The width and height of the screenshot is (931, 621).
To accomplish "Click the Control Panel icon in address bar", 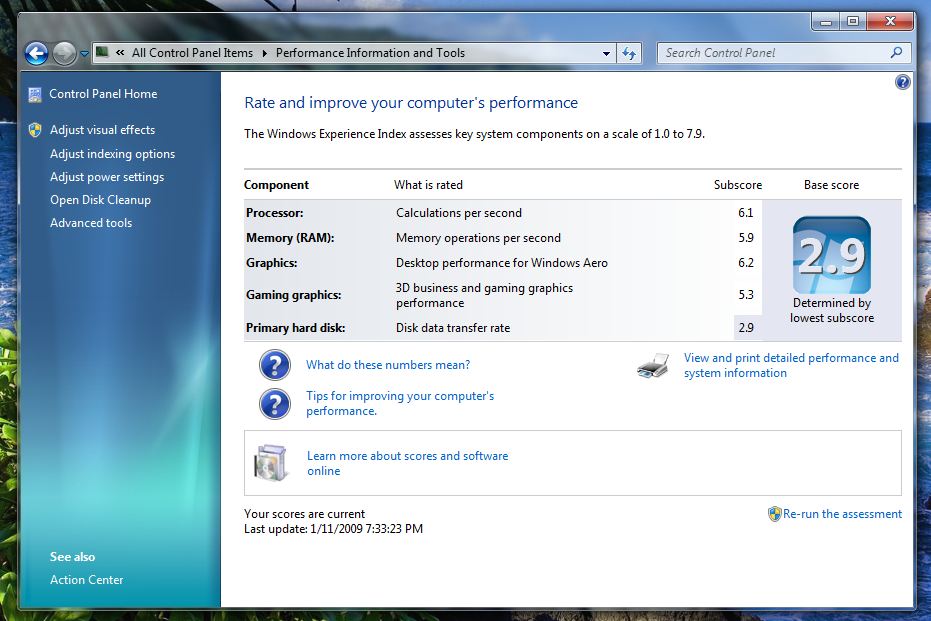I will [102, 52].
